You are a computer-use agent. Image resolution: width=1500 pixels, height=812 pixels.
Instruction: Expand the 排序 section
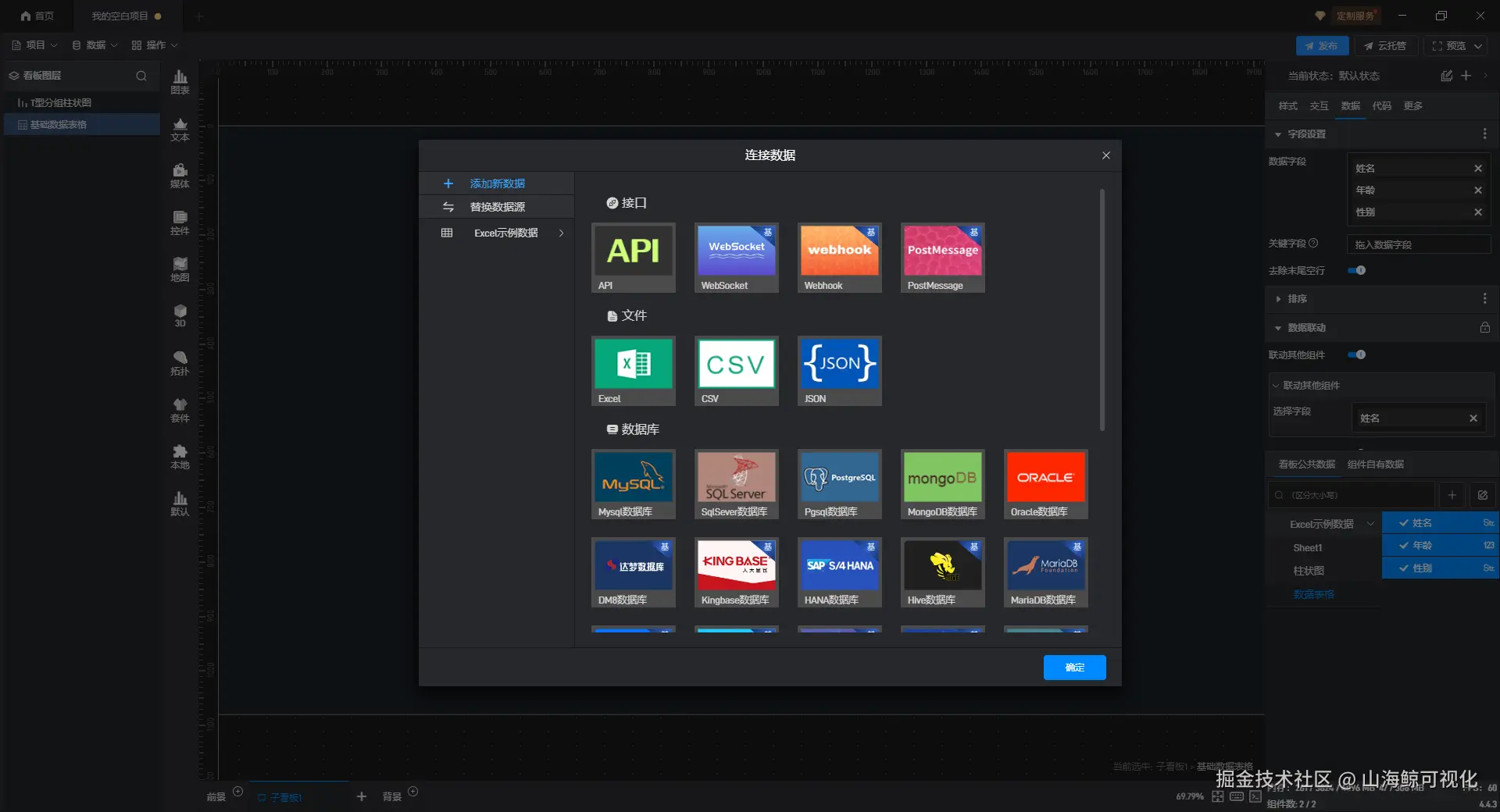pyautogui.click(x=1278, y=299)
